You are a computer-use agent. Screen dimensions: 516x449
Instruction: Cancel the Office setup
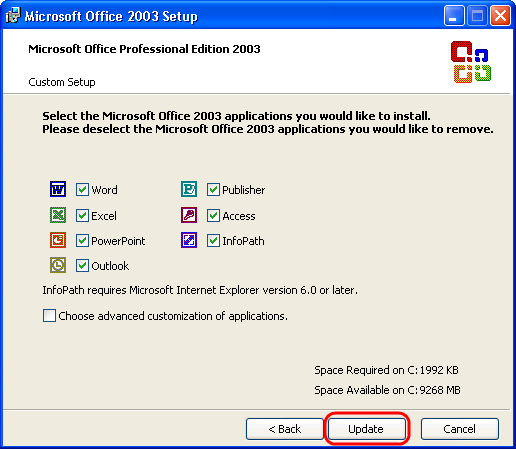click(x=460, y=429)
